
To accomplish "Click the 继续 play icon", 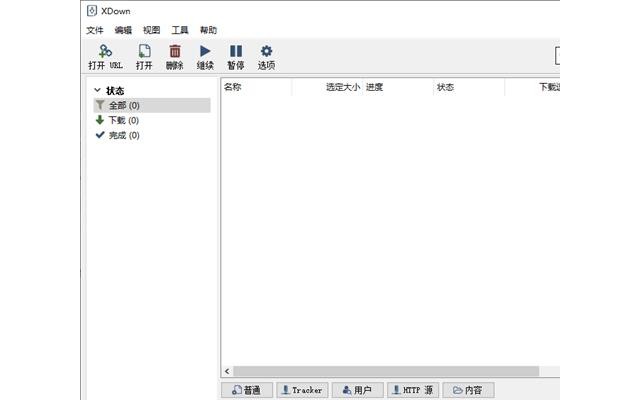I will coord(205,51).
